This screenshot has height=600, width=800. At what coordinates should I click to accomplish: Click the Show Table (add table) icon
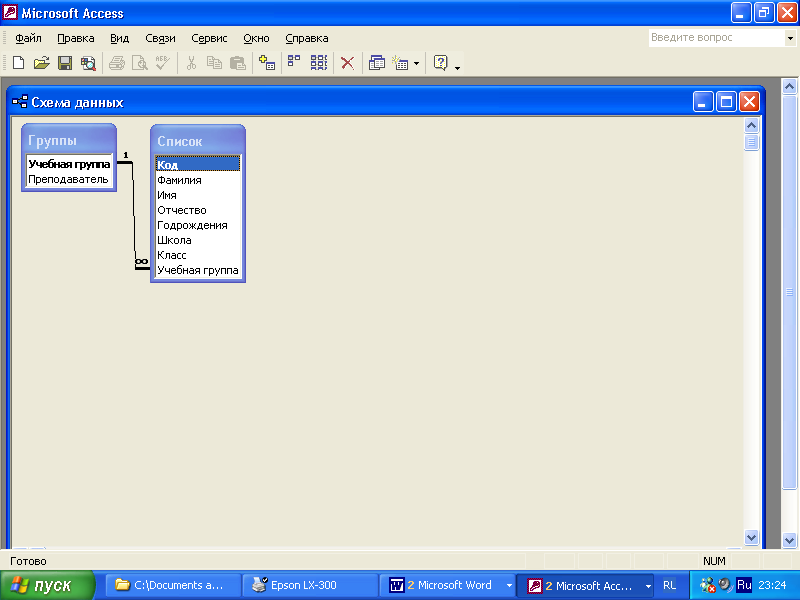266,63
